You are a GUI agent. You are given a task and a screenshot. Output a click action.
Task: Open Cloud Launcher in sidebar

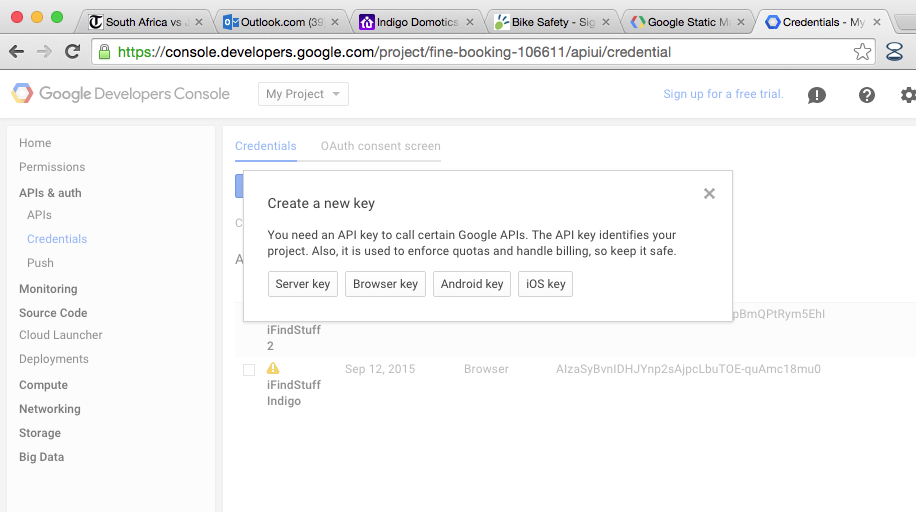pos(61,335)
